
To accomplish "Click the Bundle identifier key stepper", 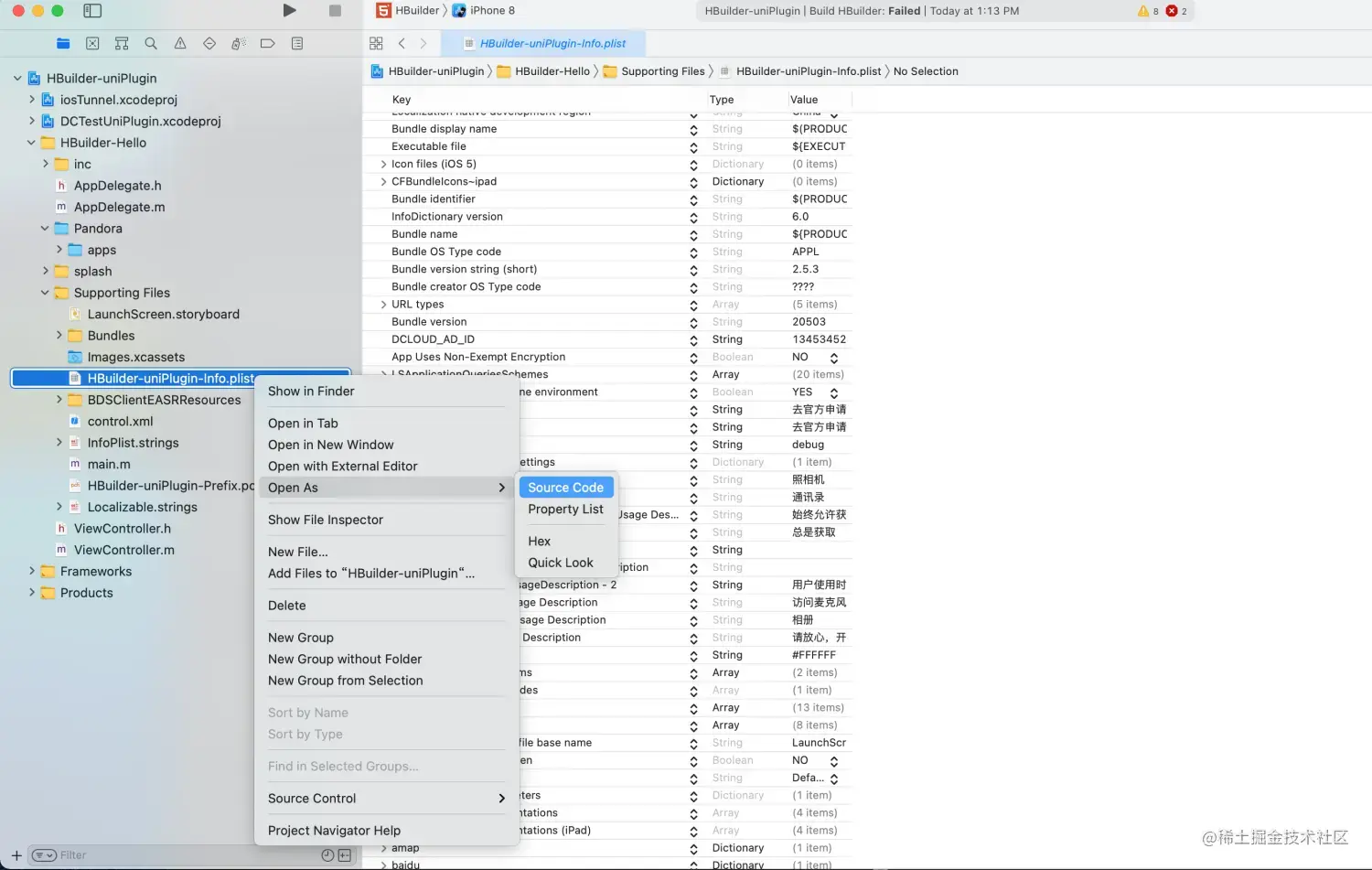I will click(x=693, y=199).
